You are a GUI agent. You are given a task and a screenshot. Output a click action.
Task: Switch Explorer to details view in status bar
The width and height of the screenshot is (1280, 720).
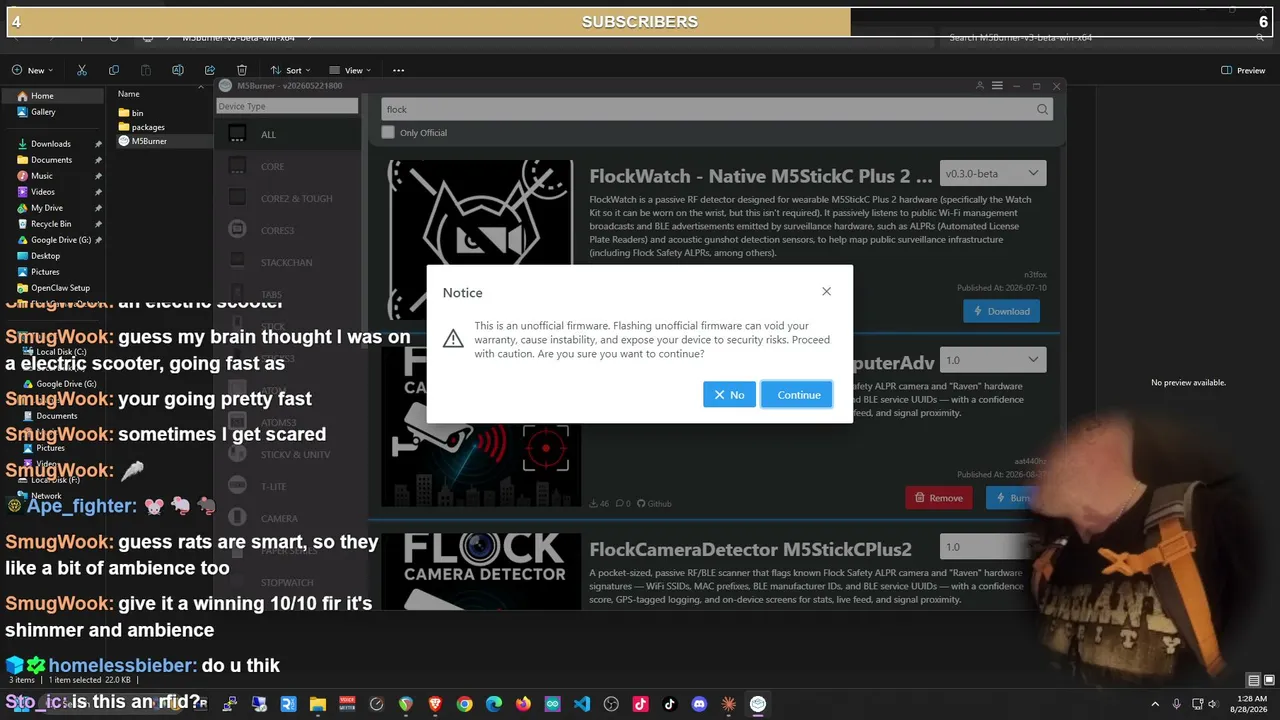1254,681
